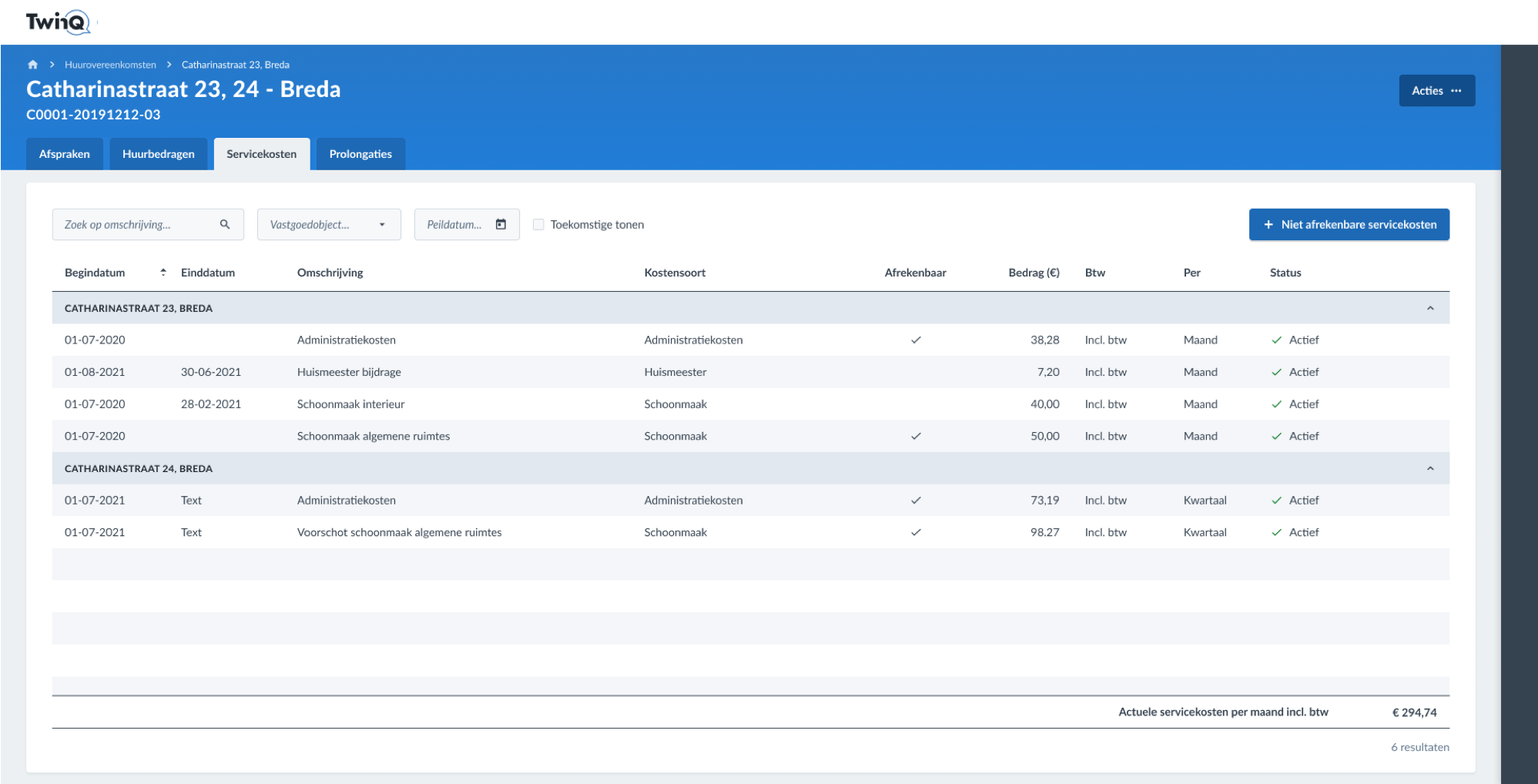Click the Afrekenbaar column header
The width and height of the screenshot is (1538, 784).
(x=915, y=273)
